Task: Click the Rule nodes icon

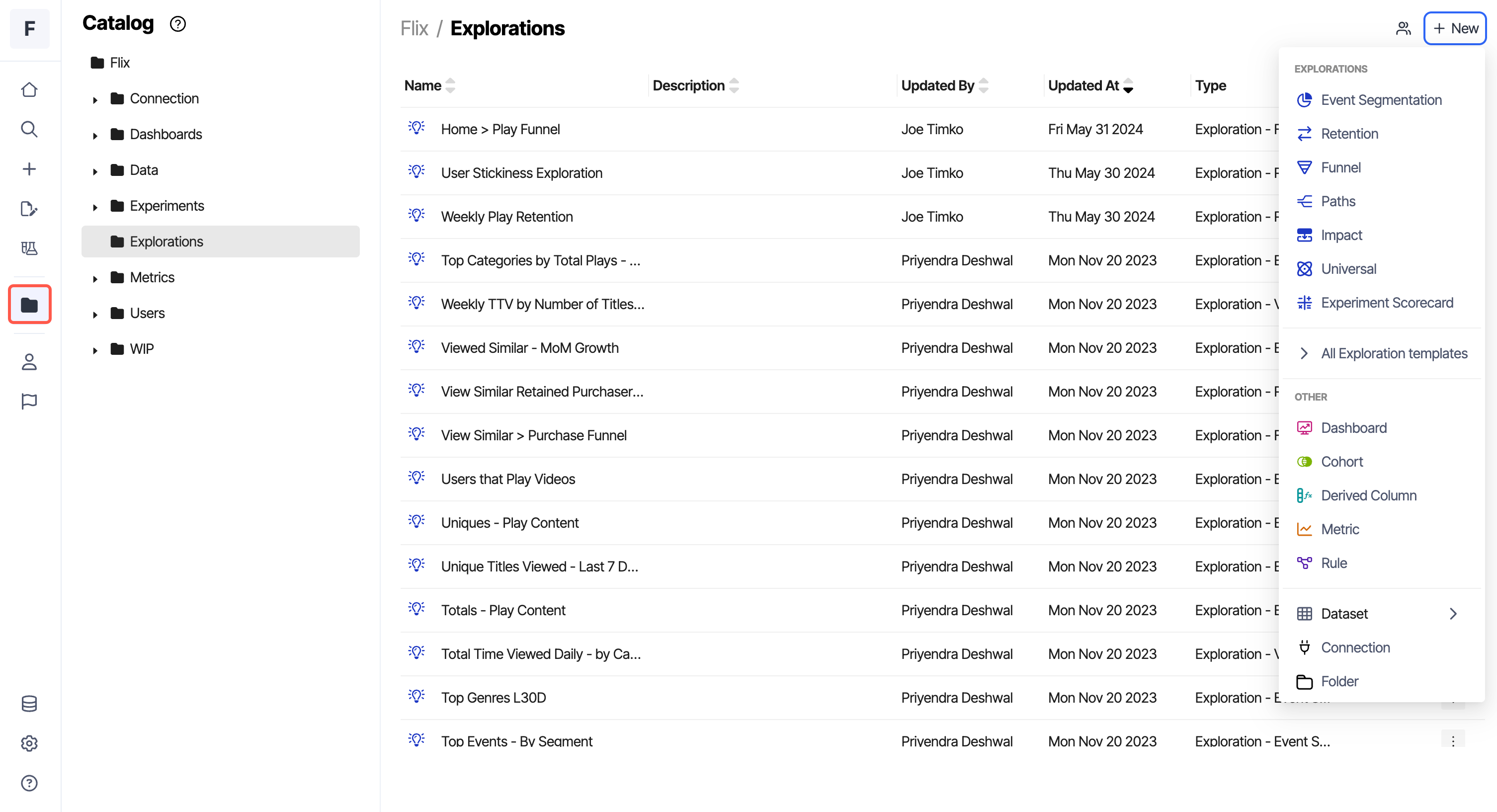Action: [x=1304, y=563]
